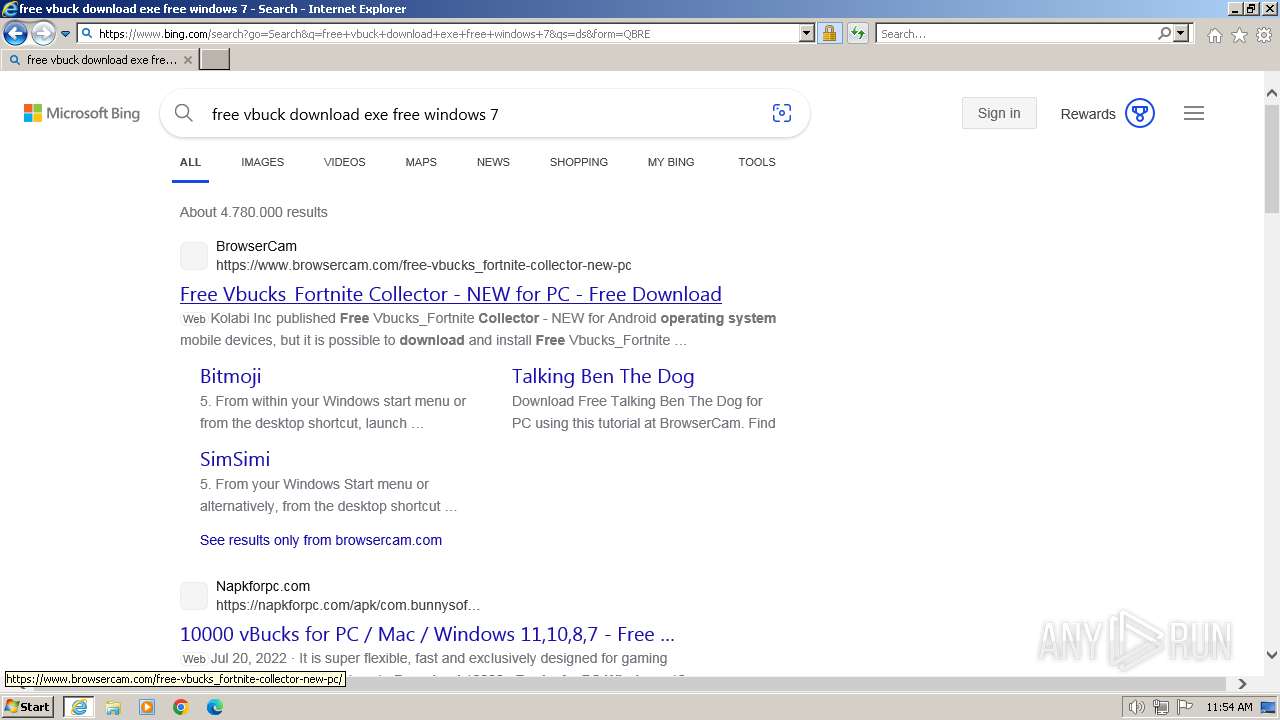Viewport: 1280px width, 720px height.
Task: Click the network tray icon
Action: tap(1161, 707)
